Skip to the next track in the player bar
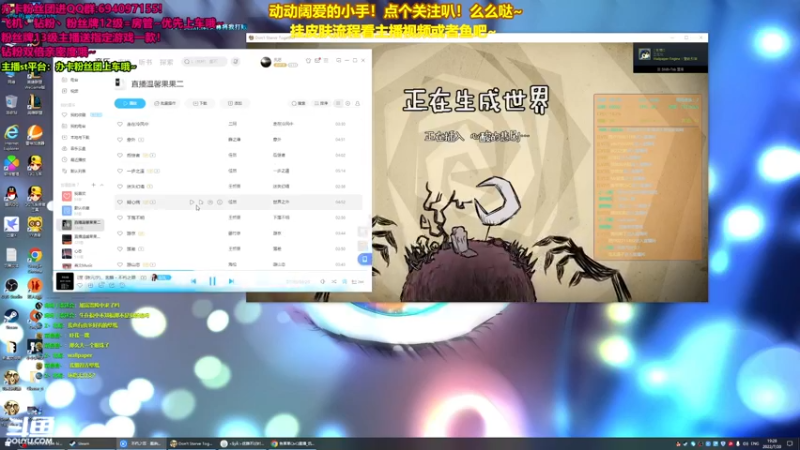The image size is (800, 450). pyautogui.click(x=231, y=281)
